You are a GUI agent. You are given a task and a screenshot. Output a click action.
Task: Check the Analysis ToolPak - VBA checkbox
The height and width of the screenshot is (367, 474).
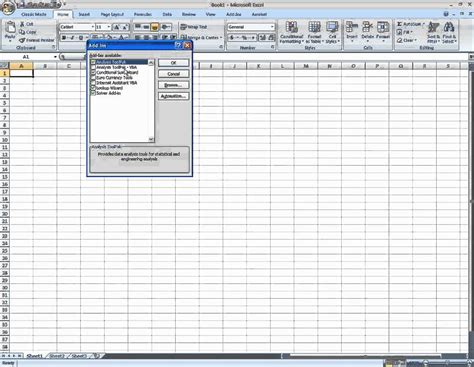pyautogui.click(x=93, y=67)
